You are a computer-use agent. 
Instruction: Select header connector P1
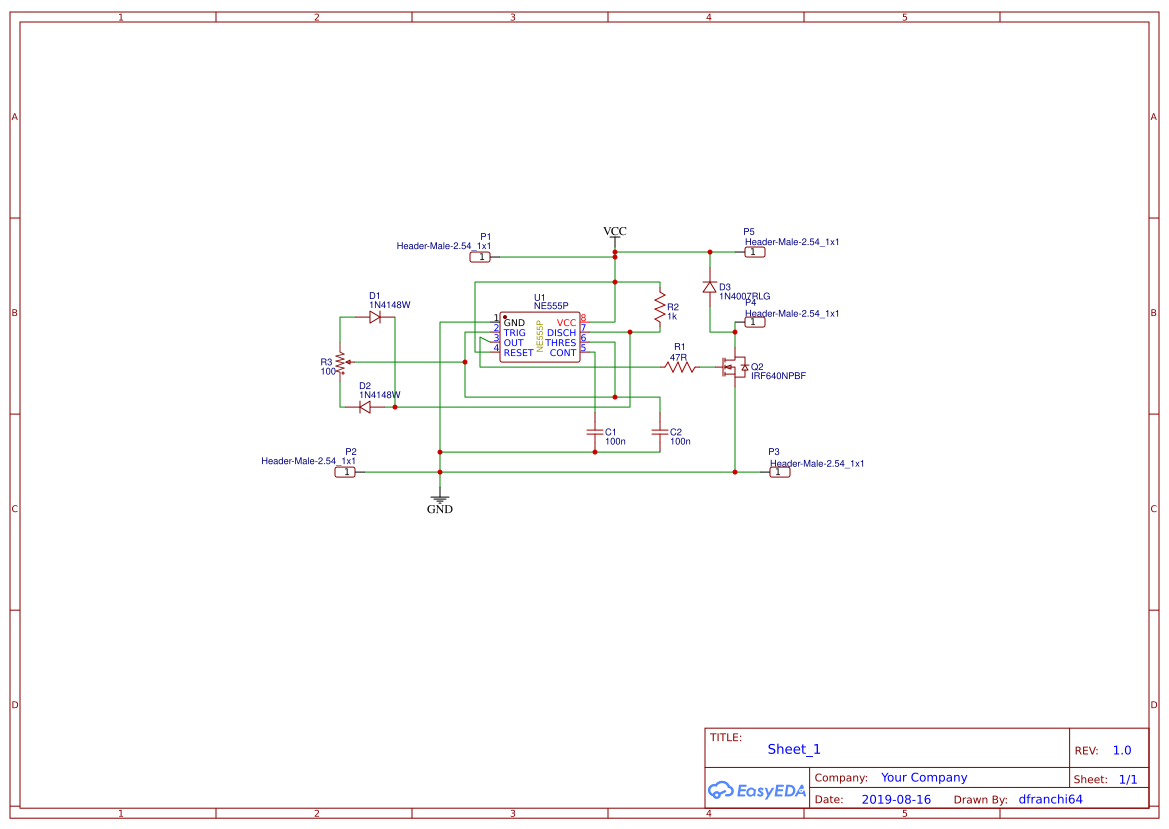pos(480,255)
